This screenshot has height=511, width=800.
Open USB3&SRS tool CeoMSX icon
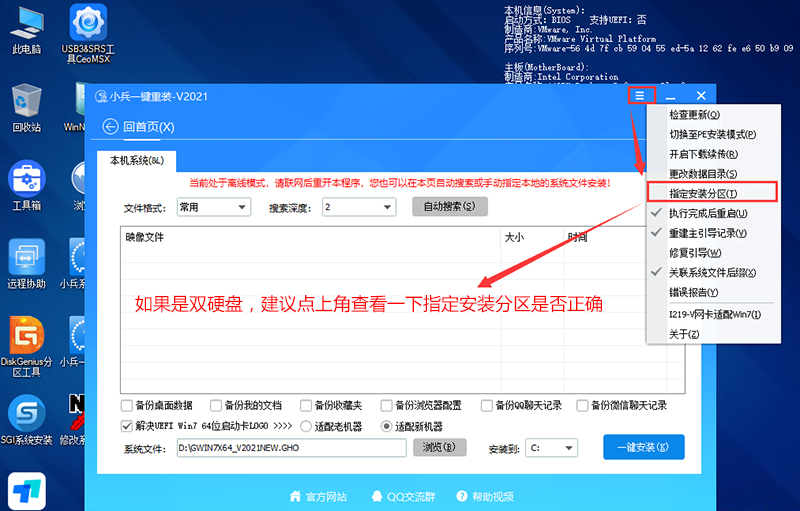[x=88, y=34]
